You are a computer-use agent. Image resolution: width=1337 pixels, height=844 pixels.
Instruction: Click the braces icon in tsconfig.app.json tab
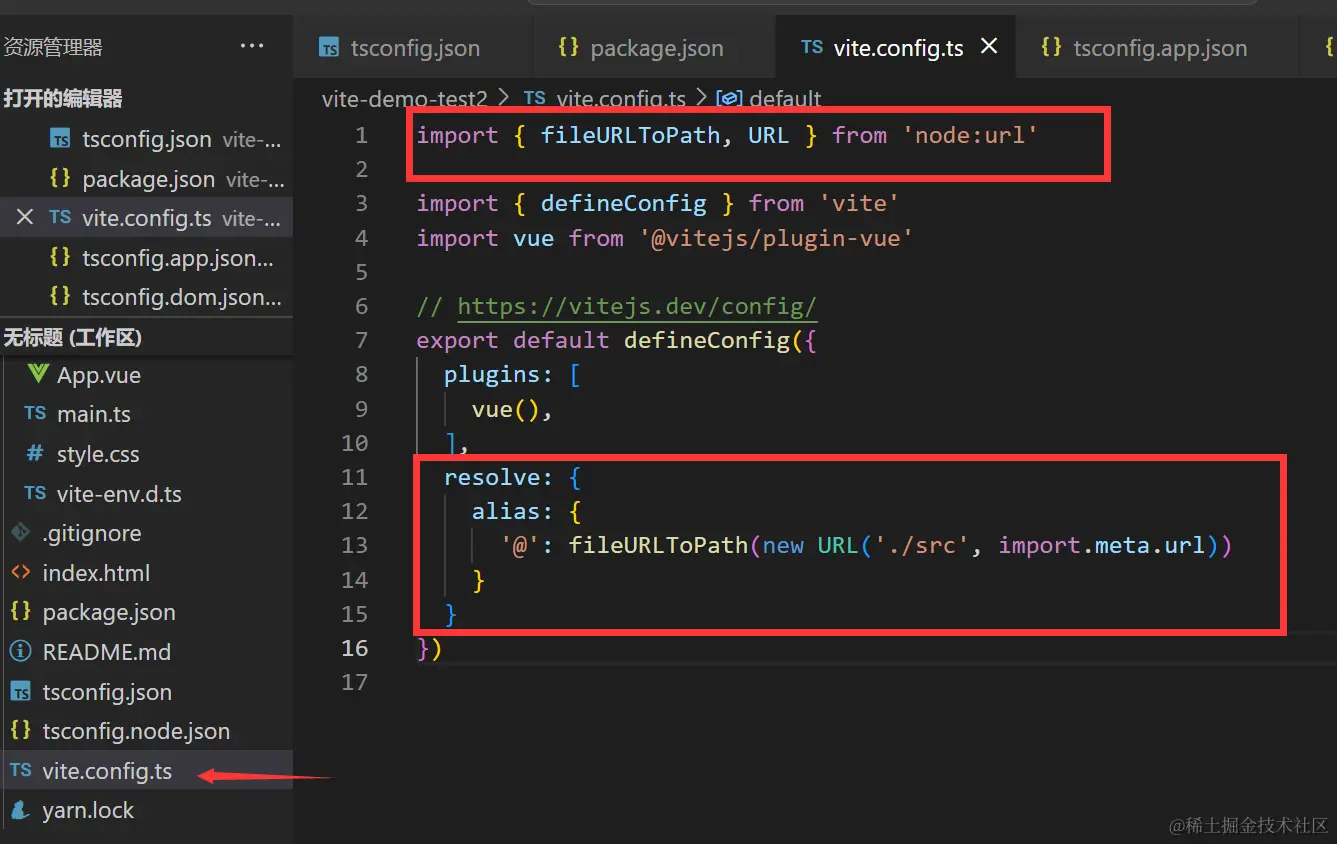pos(1051,46)
